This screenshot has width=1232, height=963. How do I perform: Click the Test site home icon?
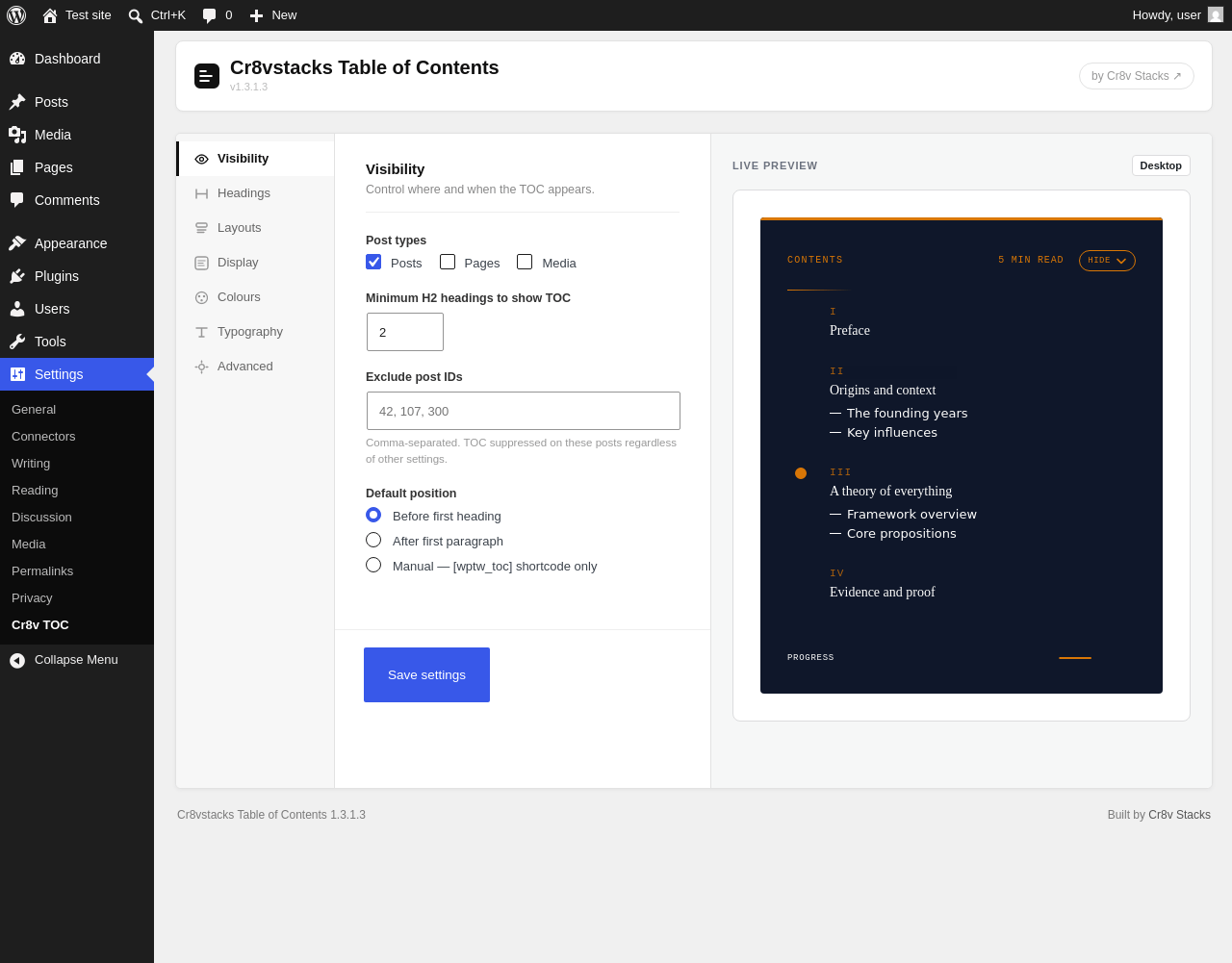click(50, 15)
